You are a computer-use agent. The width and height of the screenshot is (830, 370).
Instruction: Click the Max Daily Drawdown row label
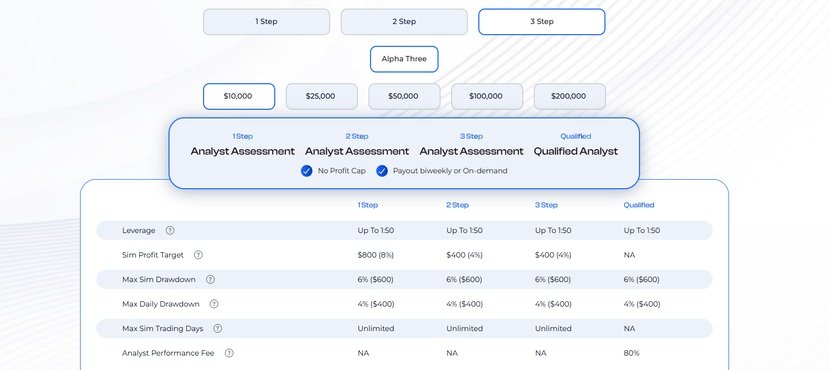(161, 304)
